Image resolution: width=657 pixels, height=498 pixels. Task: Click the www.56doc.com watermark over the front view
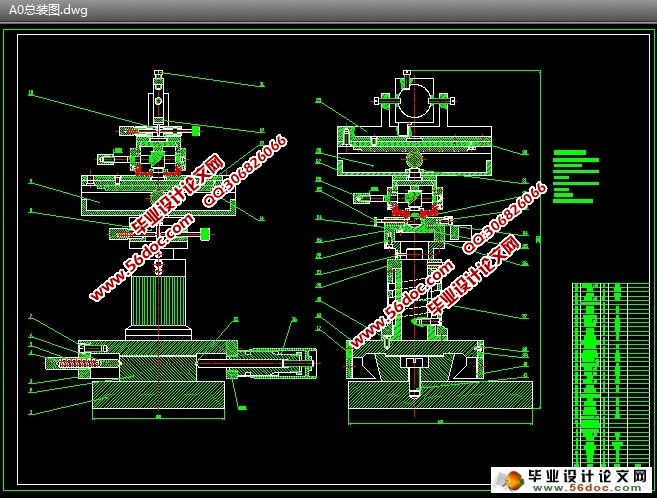point(403,303)
